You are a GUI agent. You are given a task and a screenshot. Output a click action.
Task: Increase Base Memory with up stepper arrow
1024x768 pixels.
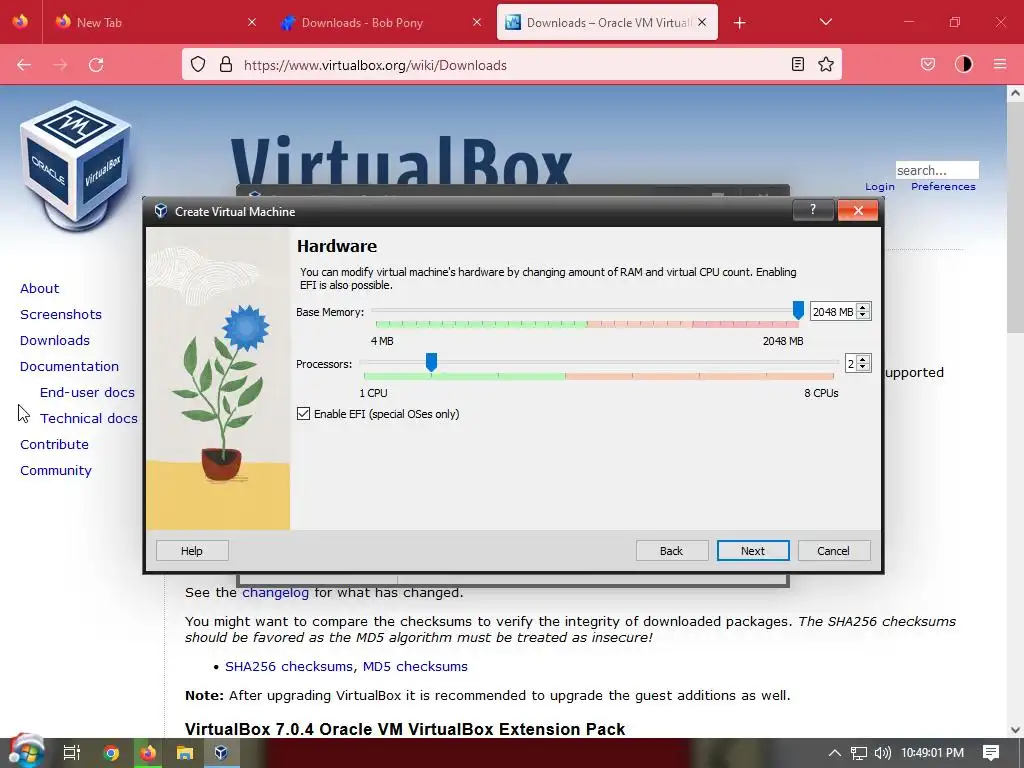(x=863, y=308)
